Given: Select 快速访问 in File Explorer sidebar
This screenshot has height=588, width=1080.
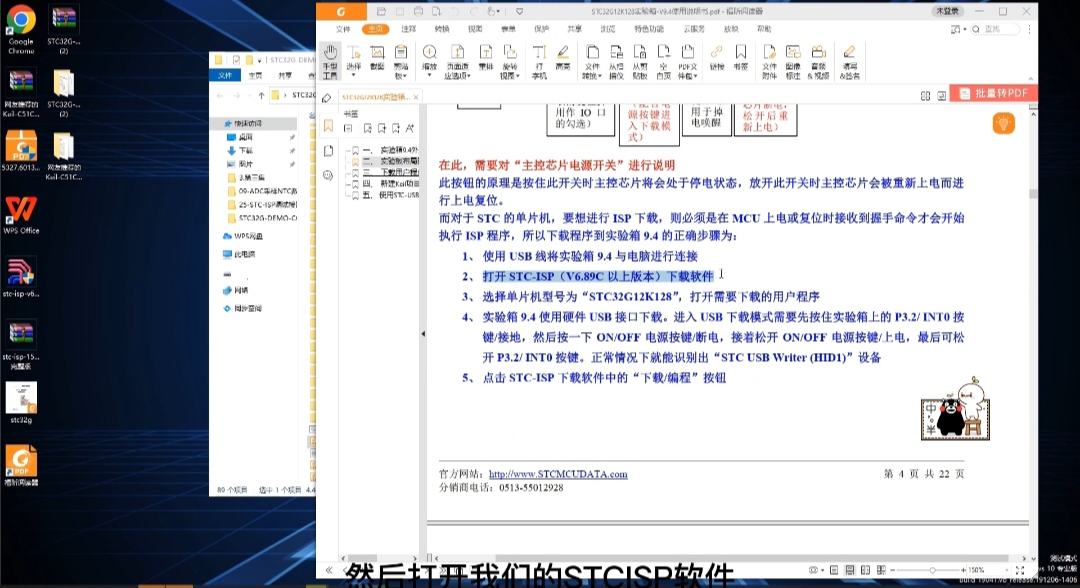Looking at the screenshot, I should [248, 123].
